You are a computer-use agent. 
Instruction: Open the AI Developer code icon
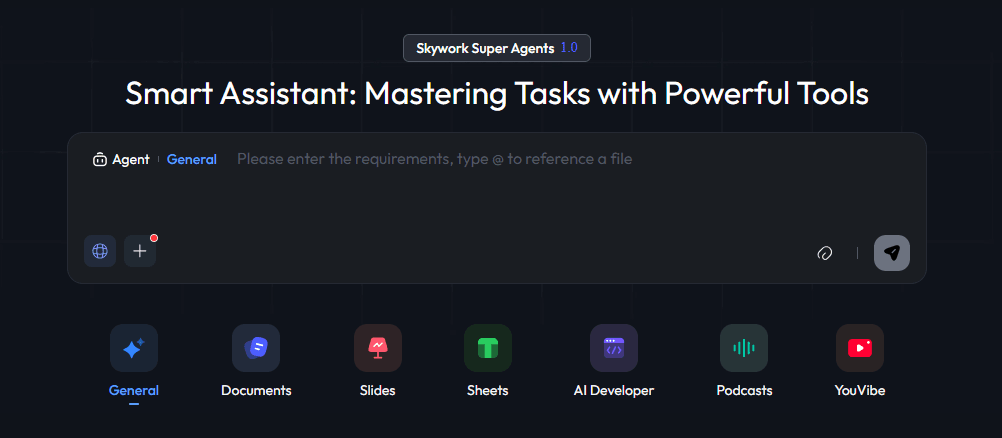tap(614, 348)
